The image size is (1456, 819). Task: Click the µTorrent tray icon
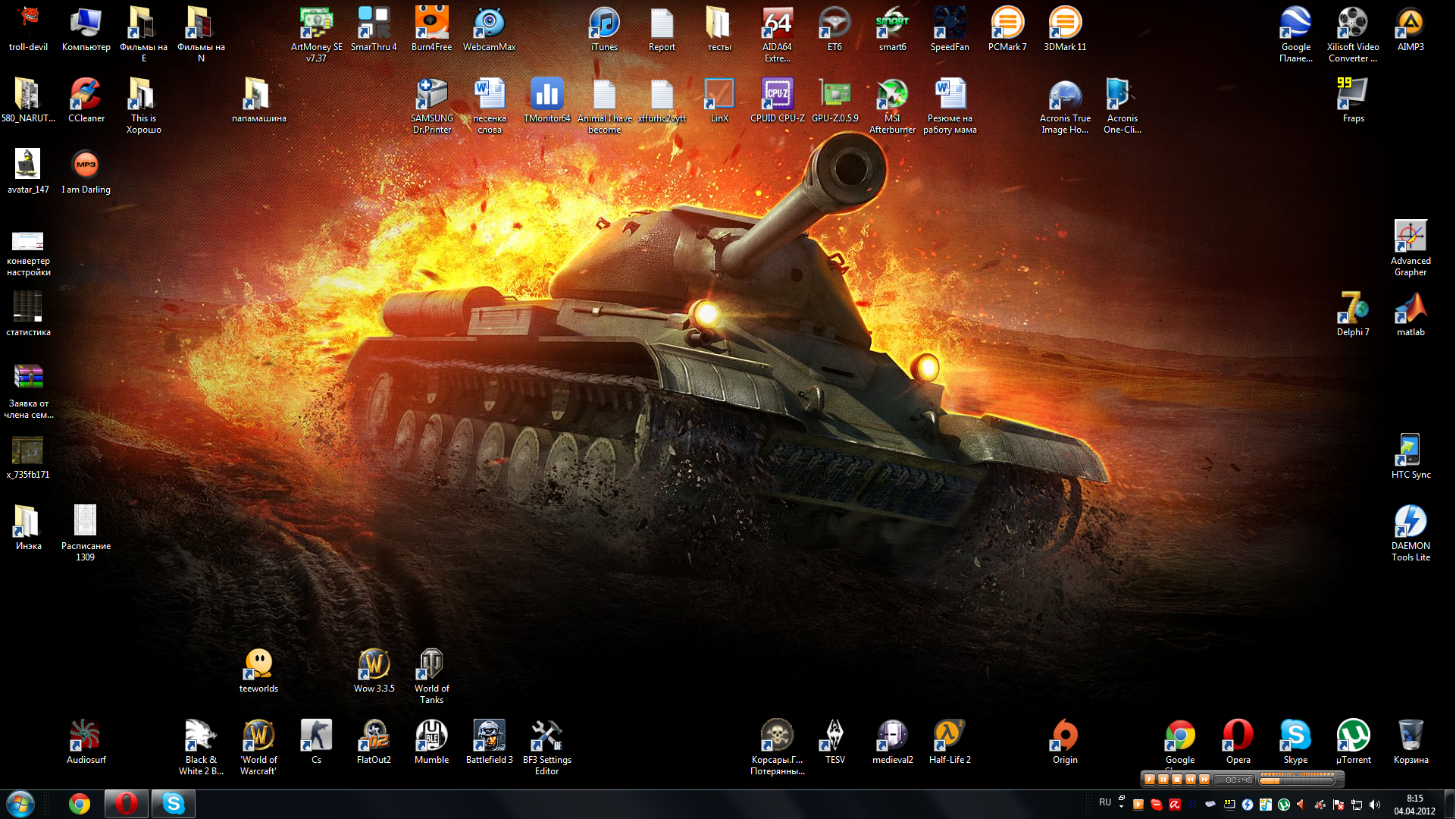click(x=1284, y=805)
